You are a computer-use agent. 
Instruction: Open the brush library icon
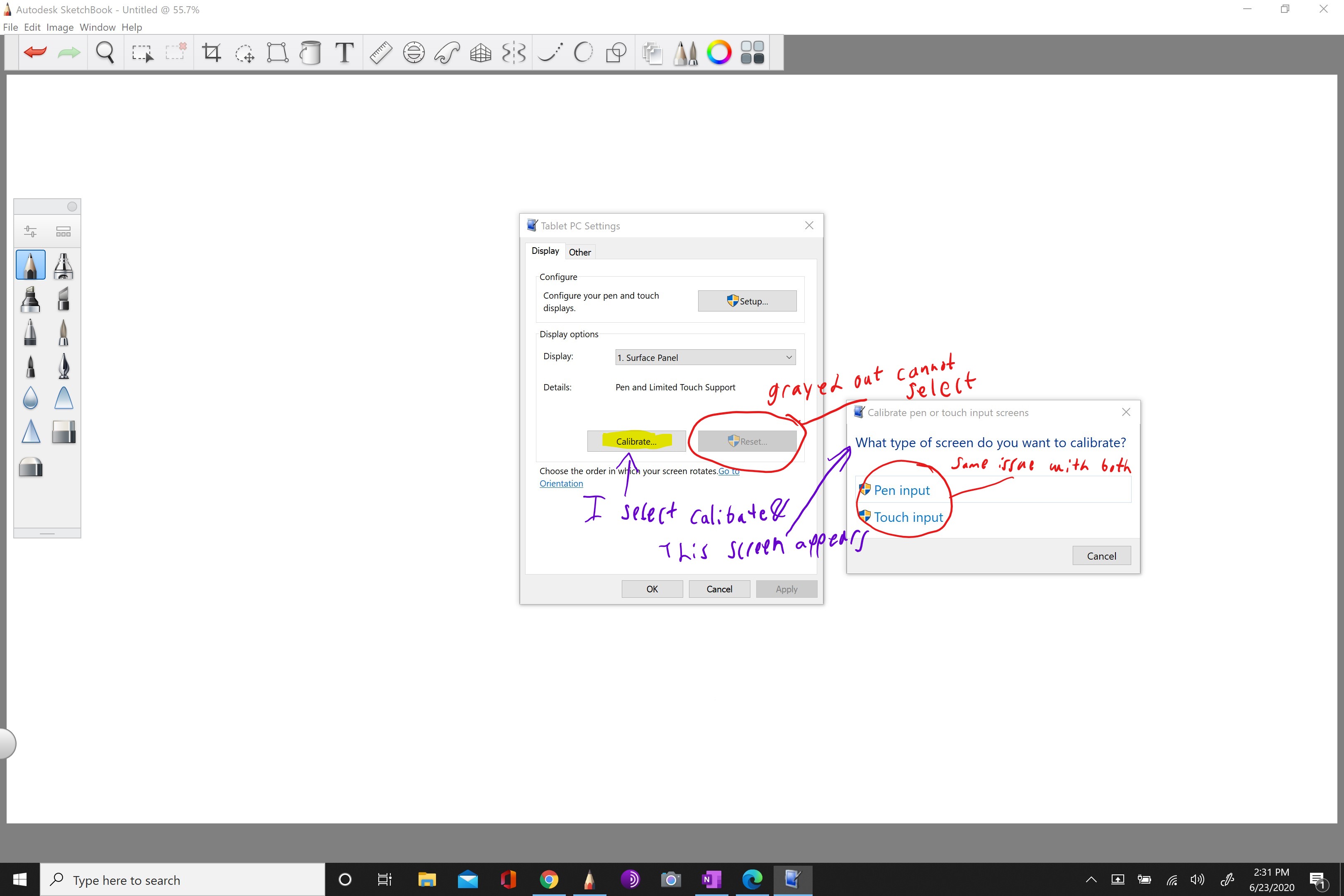[x=63, y=231]
